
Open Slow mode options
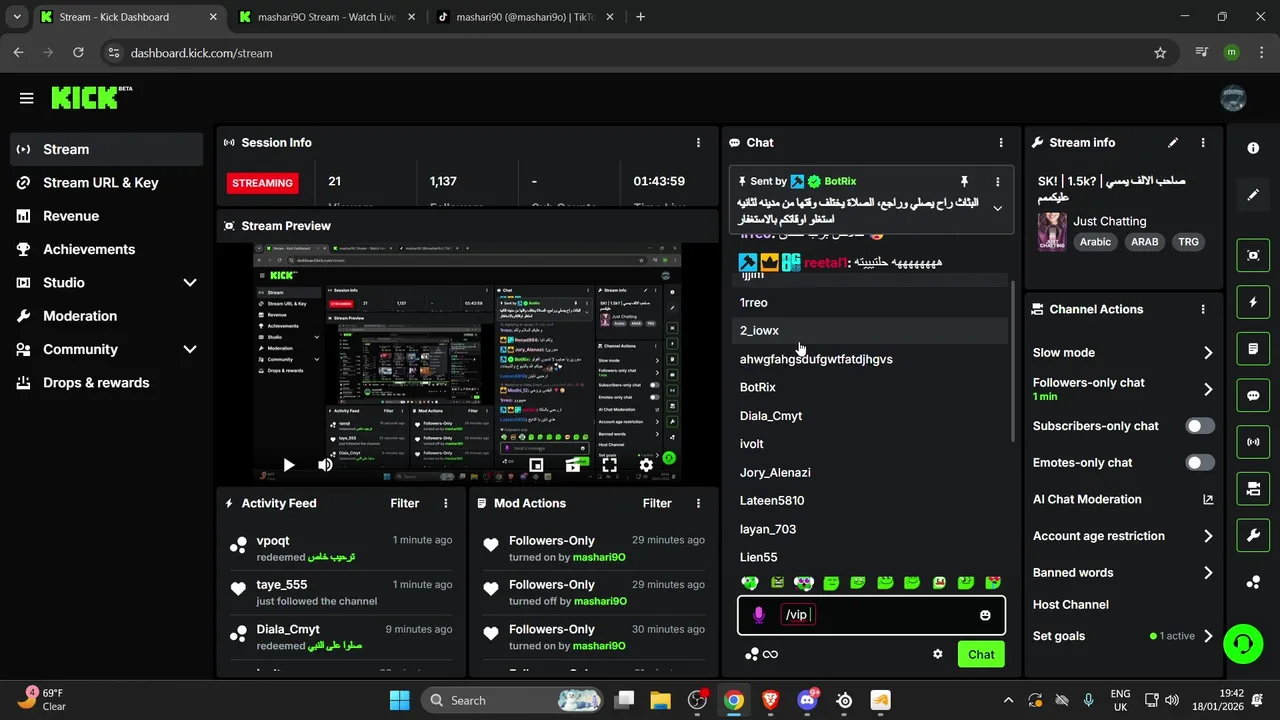1208,353
